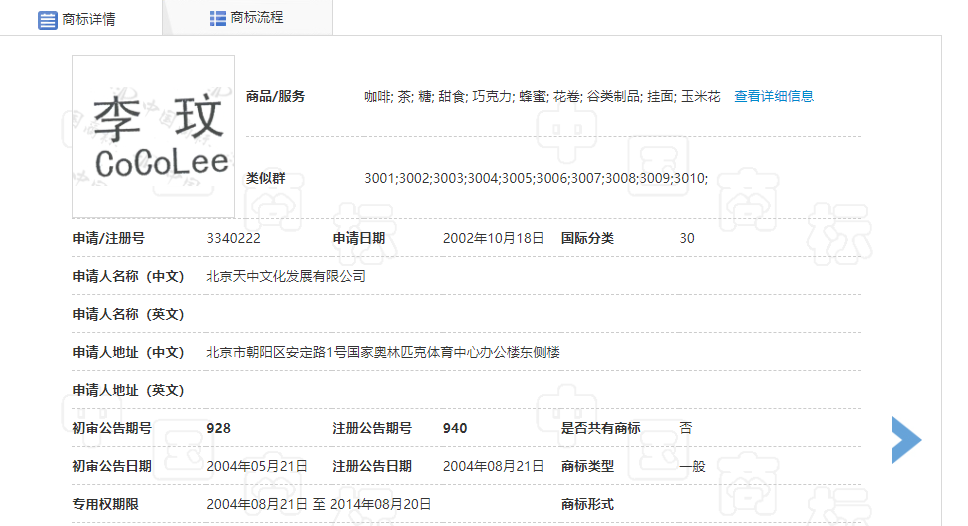The width and height of the screenshot is (968, 526).
Task: Select exclusive rights period 2004年08月21日 至 2014年08月20日
Action: 319,504
